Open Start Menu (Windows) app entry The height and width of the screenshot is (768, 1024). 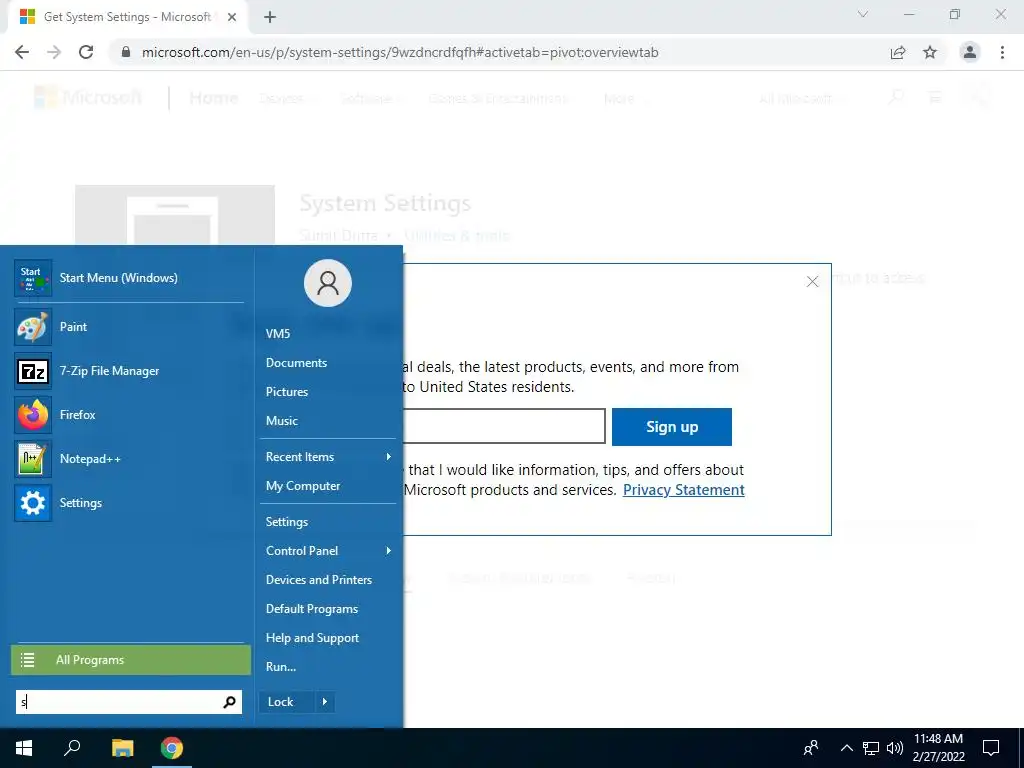coord(129,278)
